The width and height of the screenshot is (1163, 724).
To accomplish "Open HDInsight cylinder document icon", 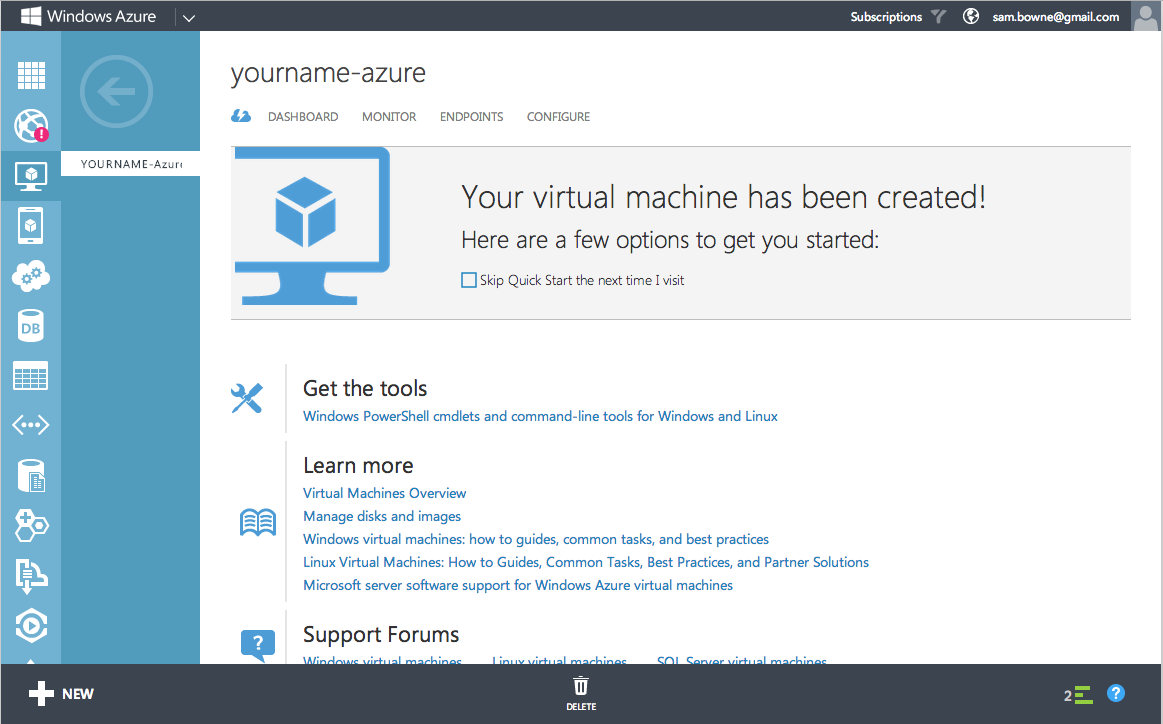I will (31, 475).
